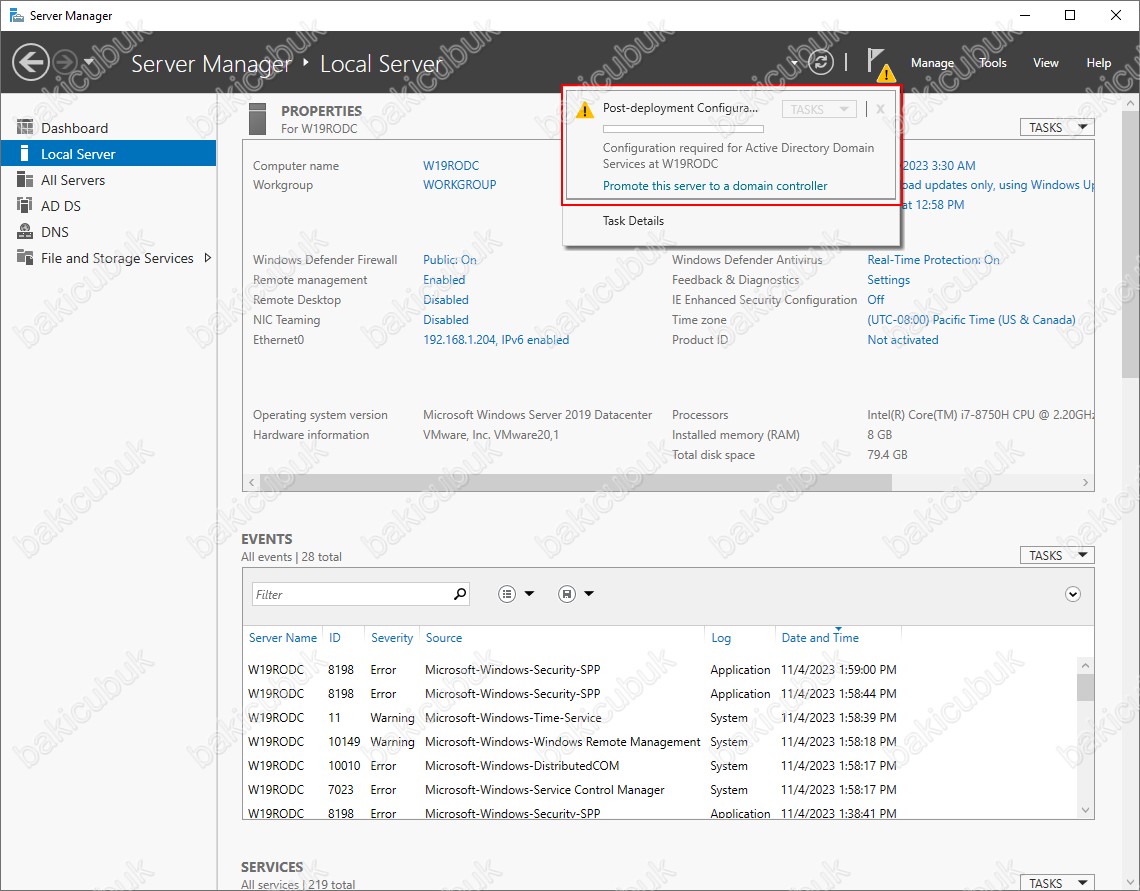
Task: Open the View menu
Action: (x=1045, y=63)
